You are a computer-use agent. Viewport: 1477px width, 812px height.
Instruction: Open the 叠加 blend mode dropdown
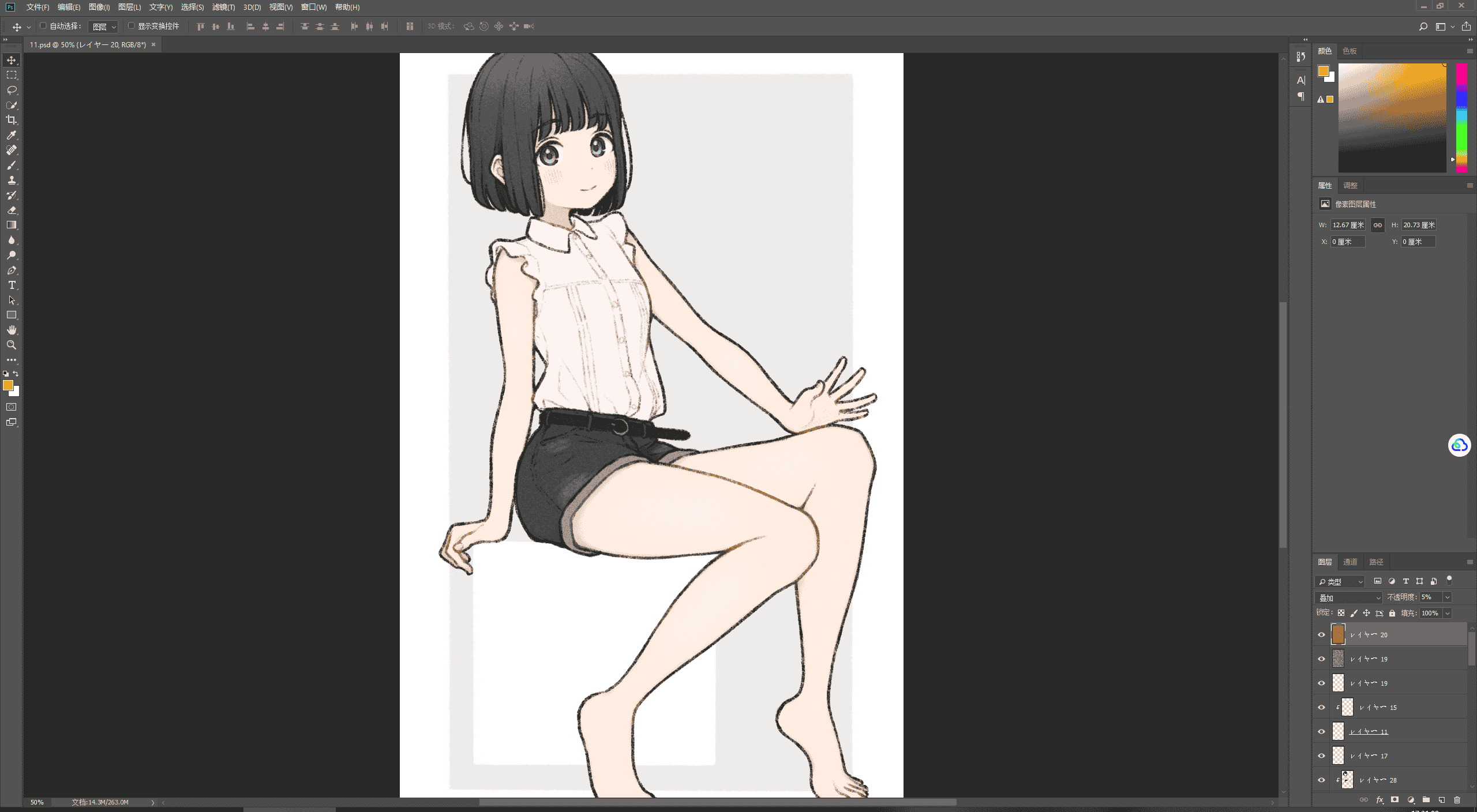click(1349, 597)
